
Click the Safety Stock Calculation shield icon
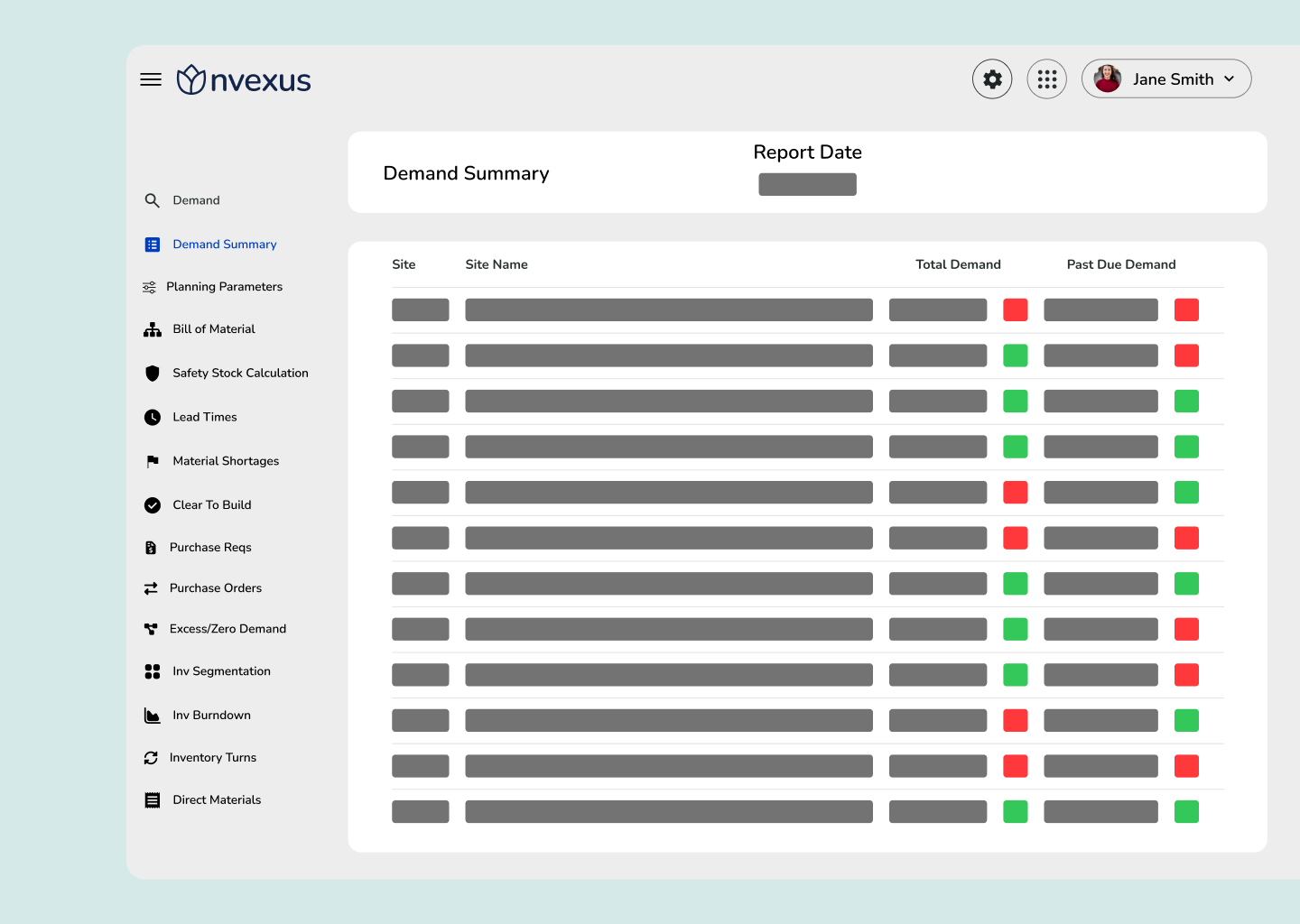click(x=153, y=374)
